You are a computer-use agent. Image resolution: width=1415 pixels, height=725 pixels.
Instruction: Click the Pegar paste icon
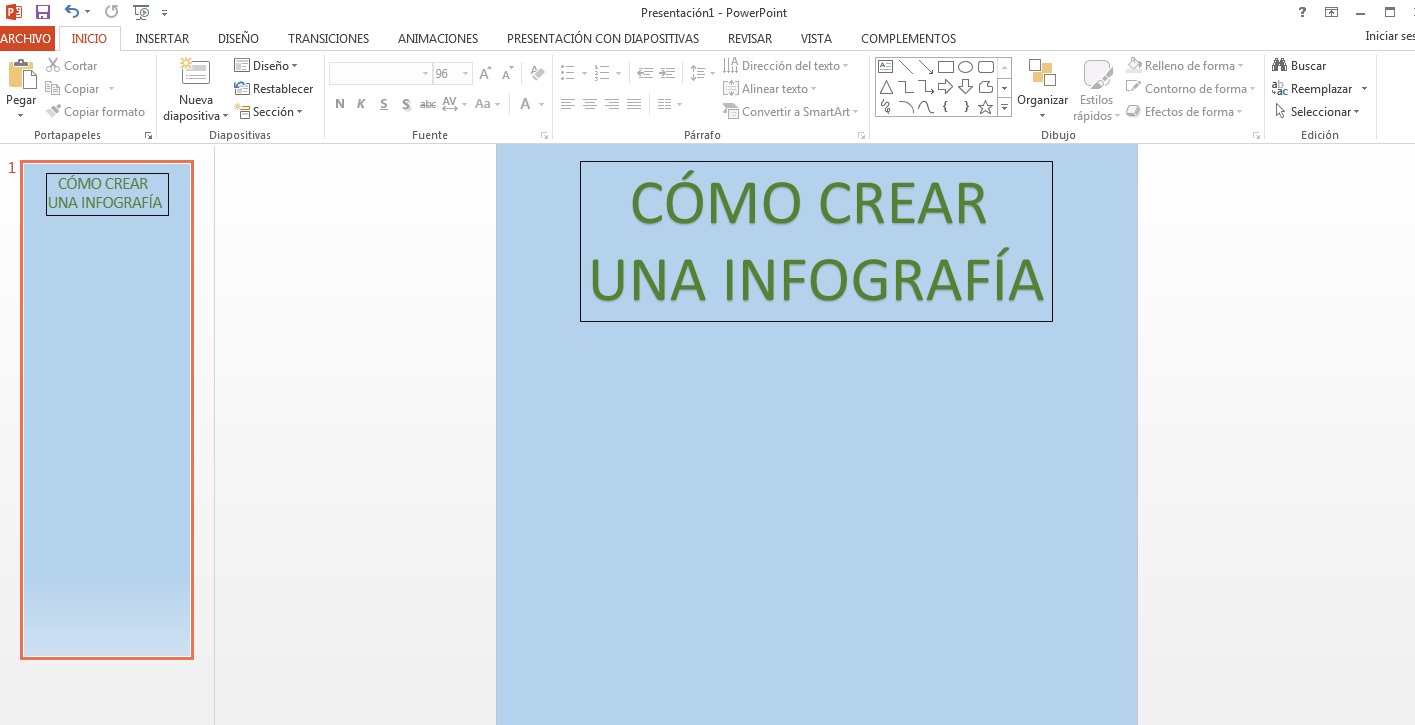21,76
